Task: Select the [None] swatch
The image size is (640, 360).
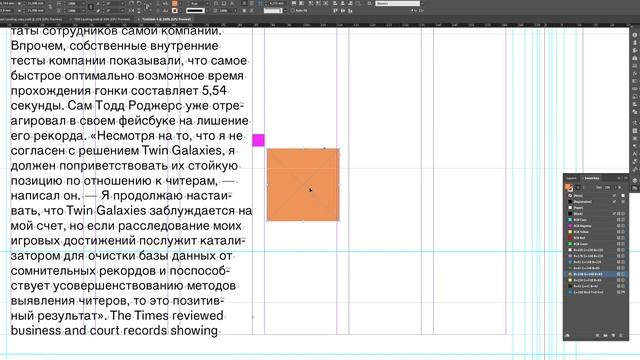Action: [x=596, y=196]
